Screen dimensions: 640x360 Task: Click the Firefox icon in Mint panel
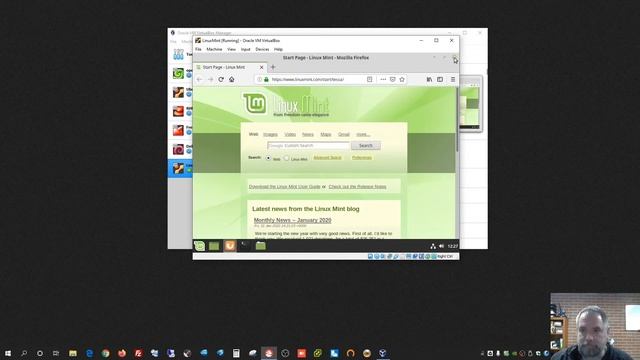pyautogui.click(x=229, y=246)
